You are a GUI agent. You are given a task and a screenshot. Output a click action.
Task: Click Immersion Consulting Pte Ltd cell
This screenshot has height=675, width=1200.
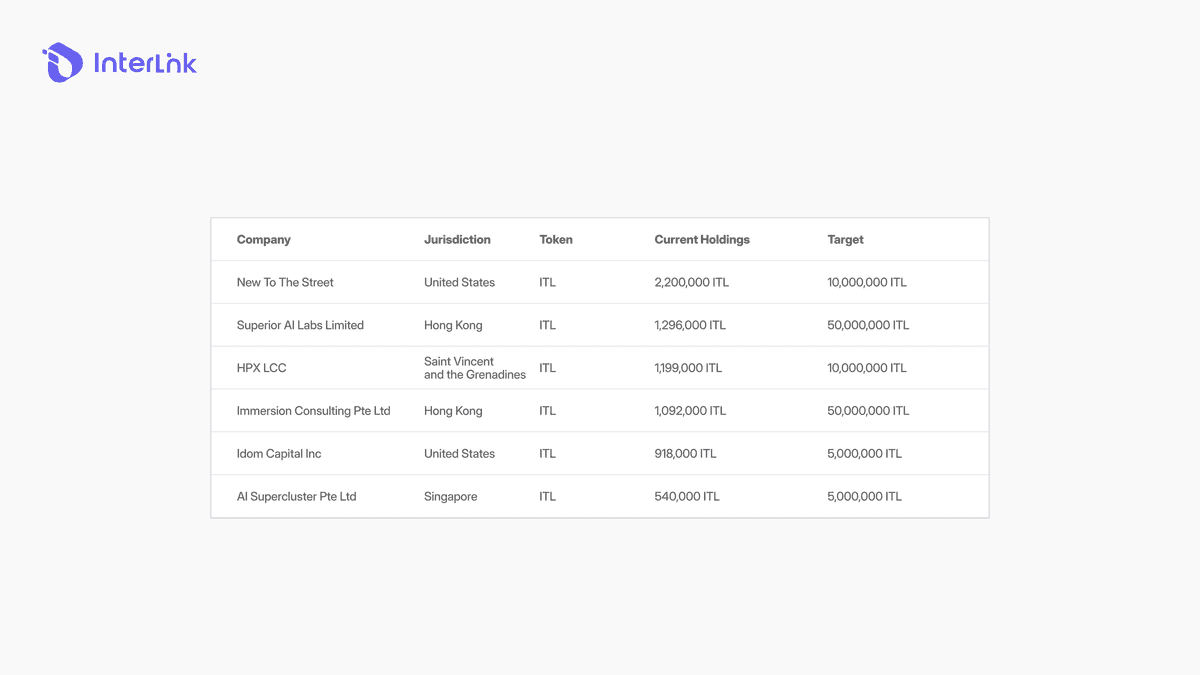(x=313, y=411)
